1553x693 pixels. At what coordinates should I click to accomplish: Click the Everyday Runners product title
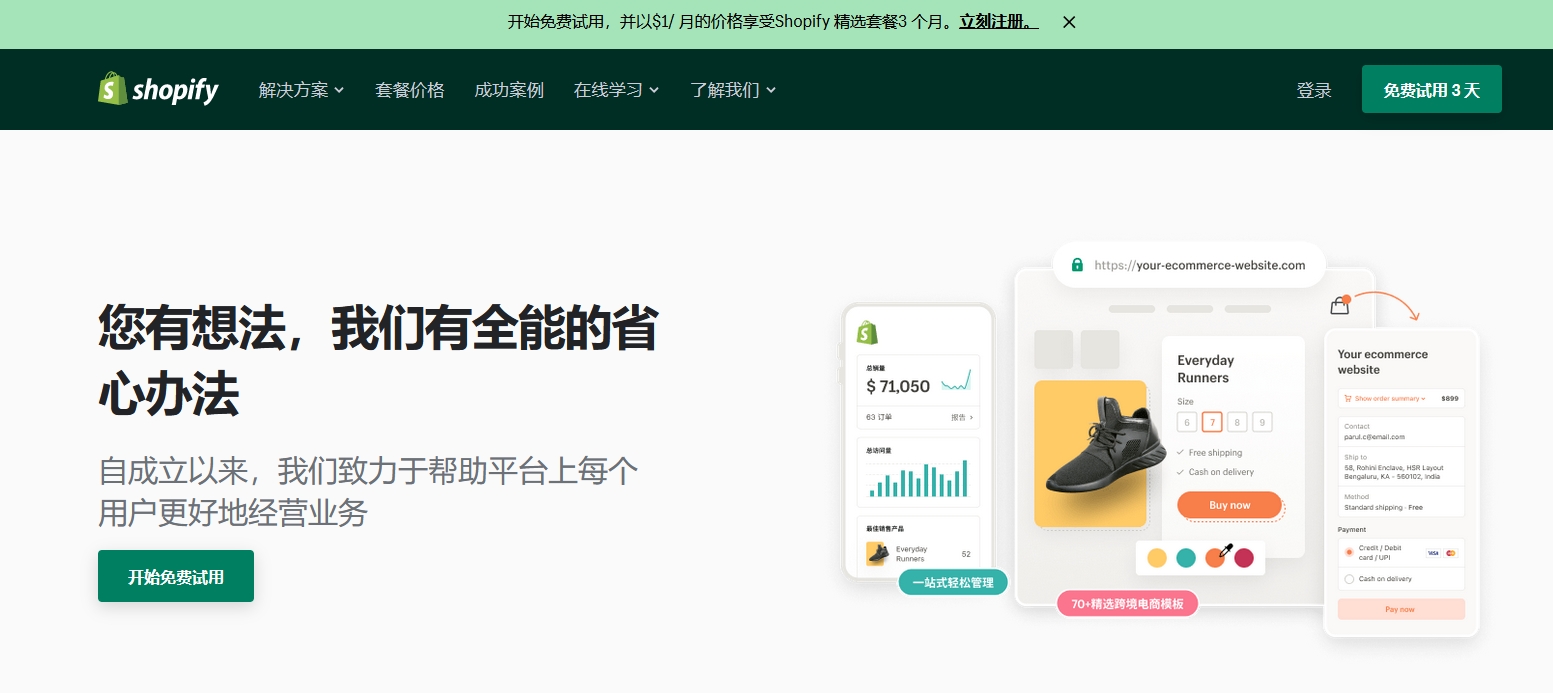pos(1205,369)
